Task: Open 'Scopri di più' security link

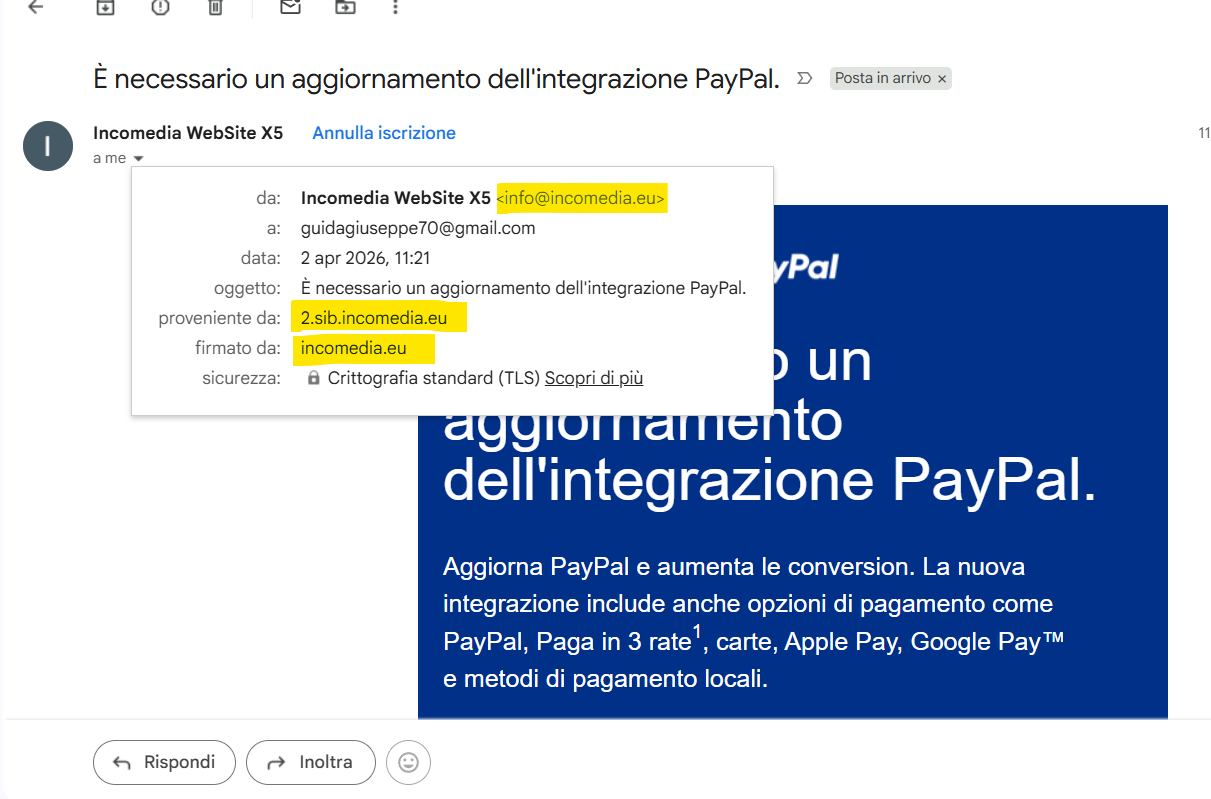Action: (x=594, y=378)
